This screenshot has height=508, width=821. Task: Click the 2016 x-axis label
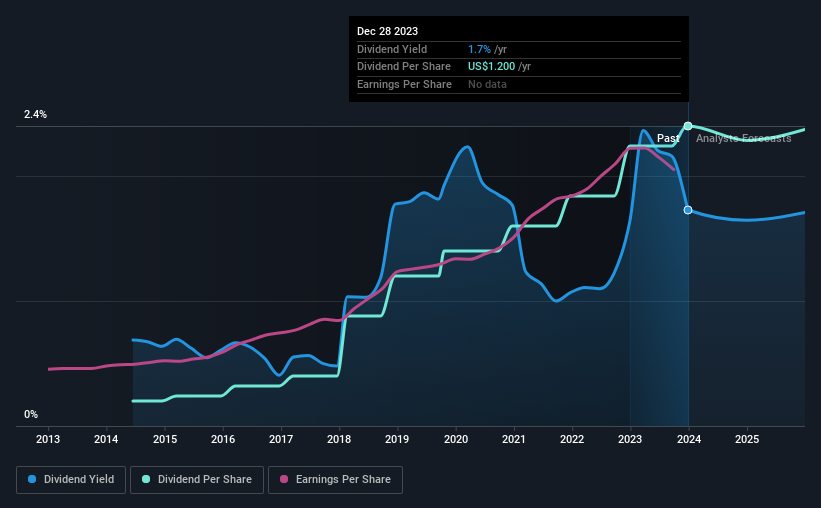[223, 439]
